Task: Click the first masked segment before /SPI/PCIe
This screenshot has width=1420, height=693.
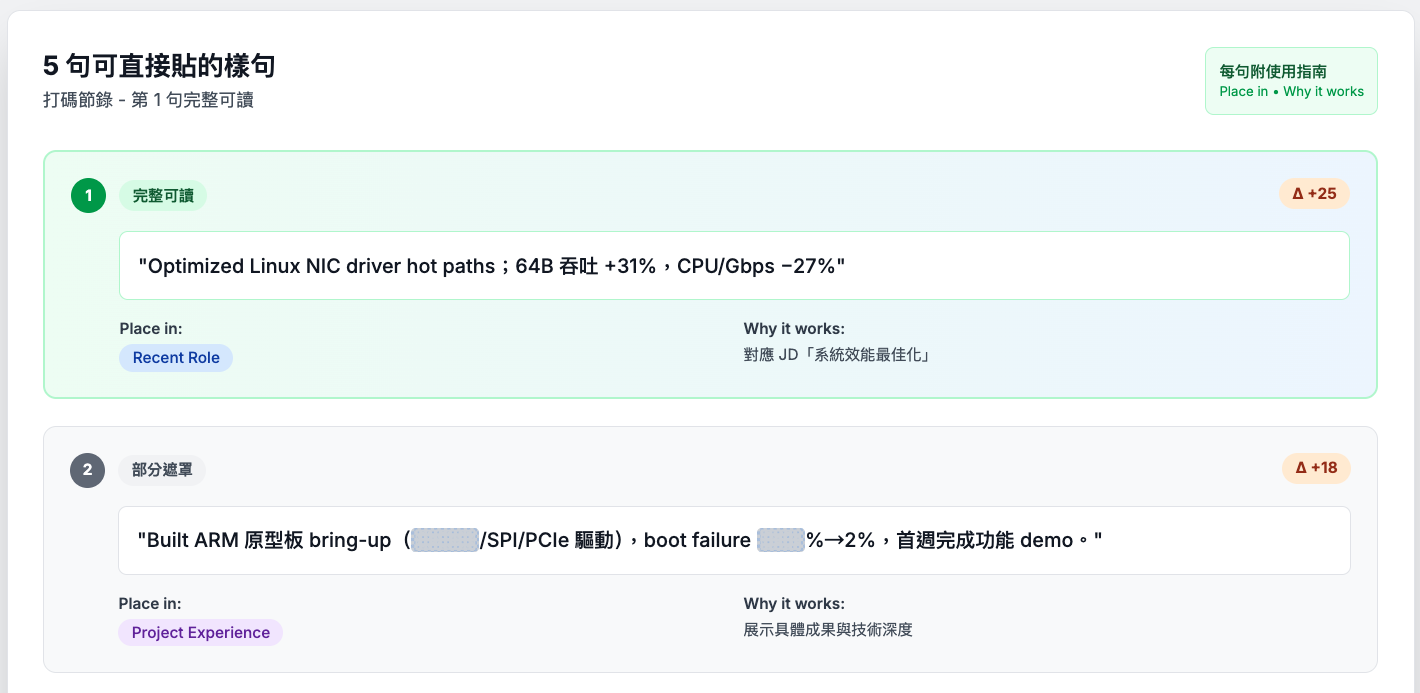Action: point(444,541)
